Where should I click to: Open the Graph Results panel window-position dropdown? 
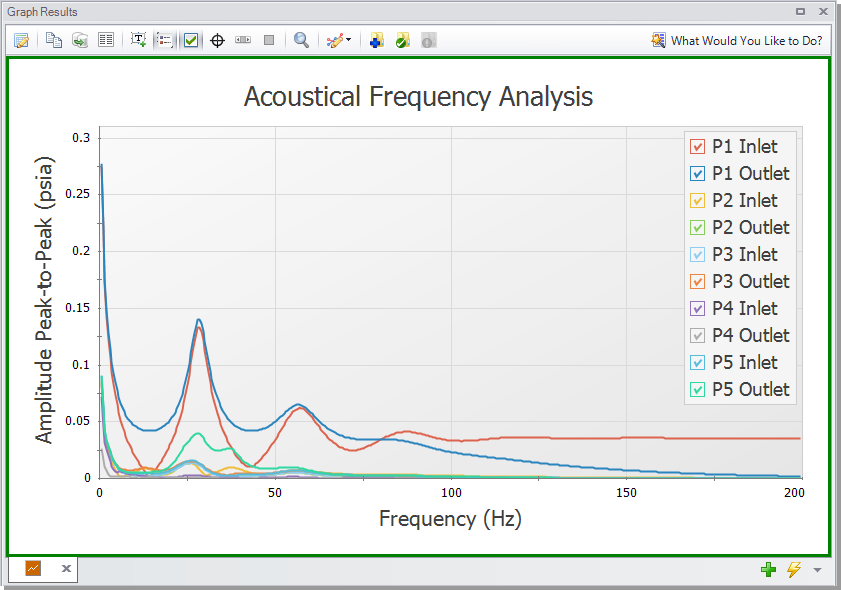pos(800,12)
